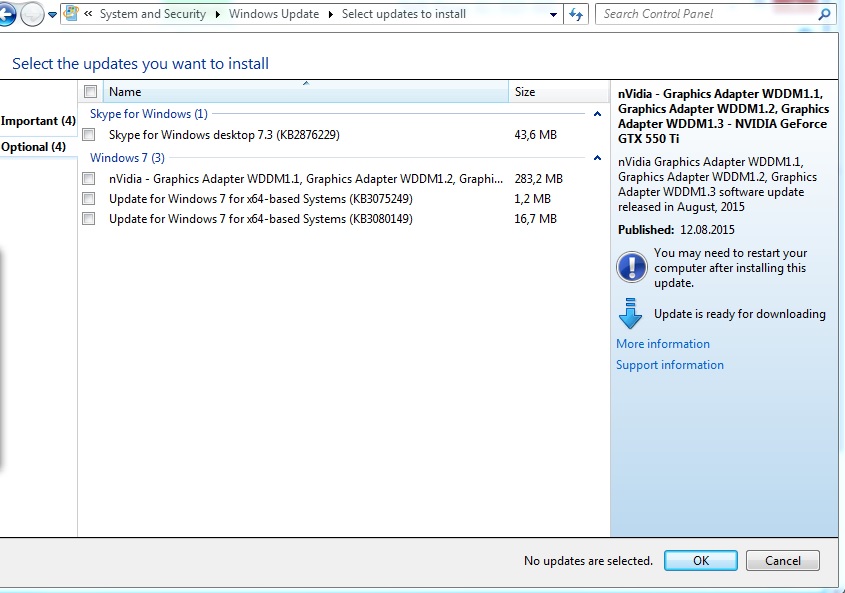Click No updates are selected status text
Viewport: 845px width, 593px height.
(588, 561)
